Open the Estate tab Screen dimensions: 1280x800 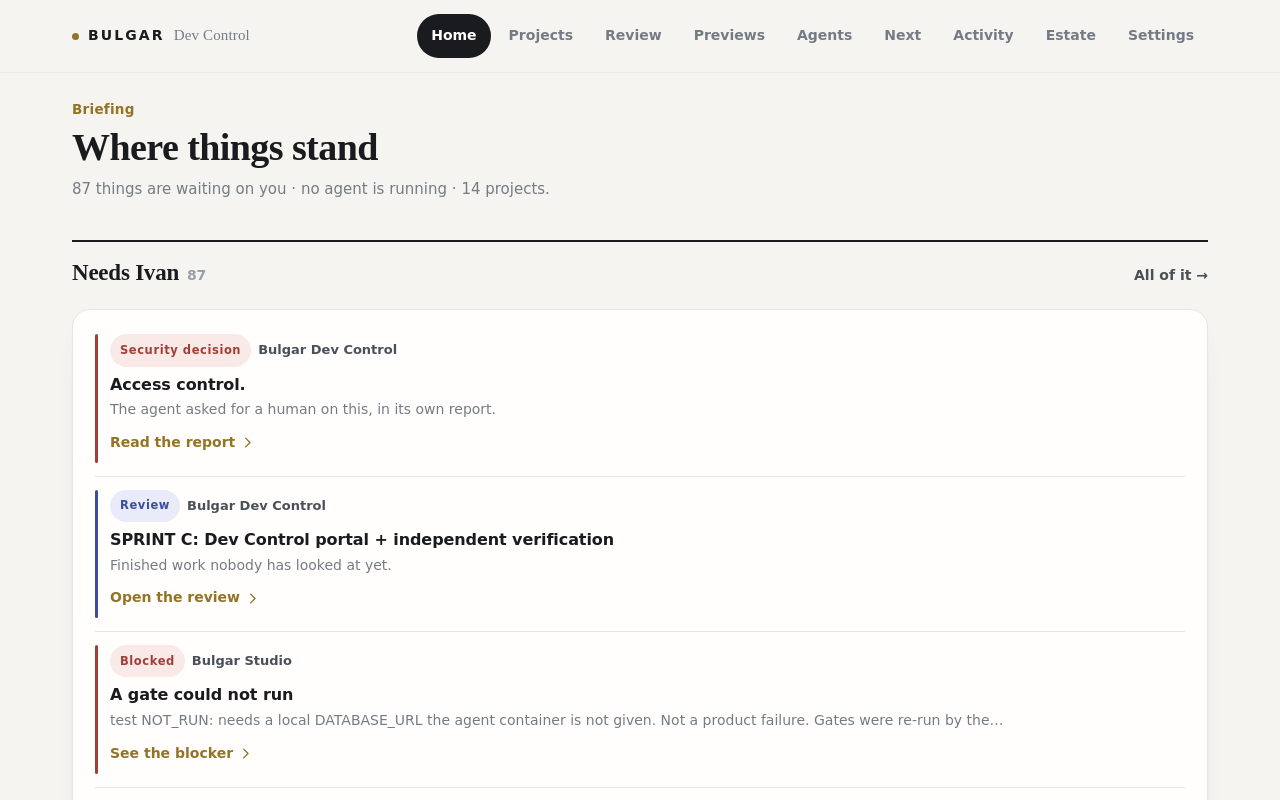(x=1071, y=36)
